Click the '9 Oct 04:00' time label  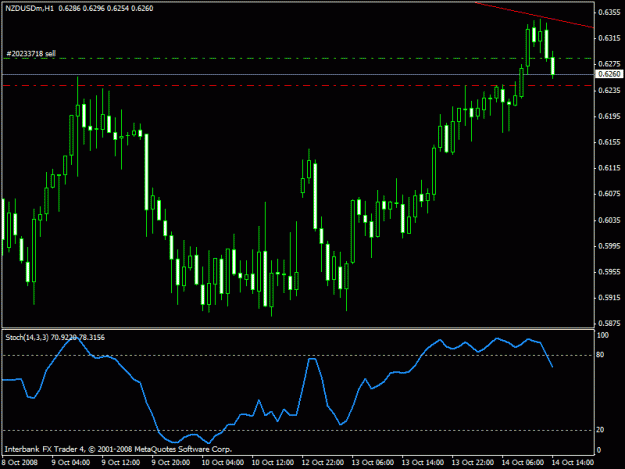point(71,463)
